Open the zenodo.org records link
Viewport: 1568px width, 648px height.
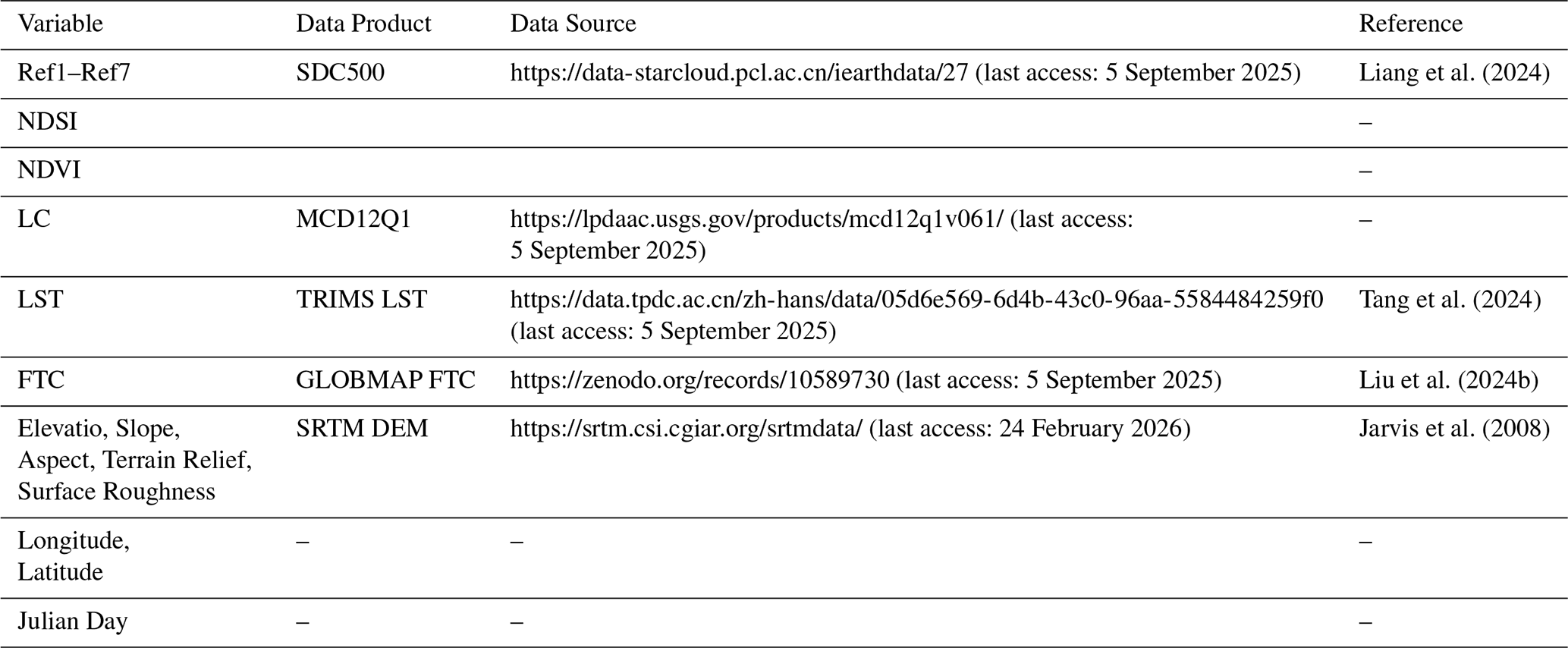(699, 380)
